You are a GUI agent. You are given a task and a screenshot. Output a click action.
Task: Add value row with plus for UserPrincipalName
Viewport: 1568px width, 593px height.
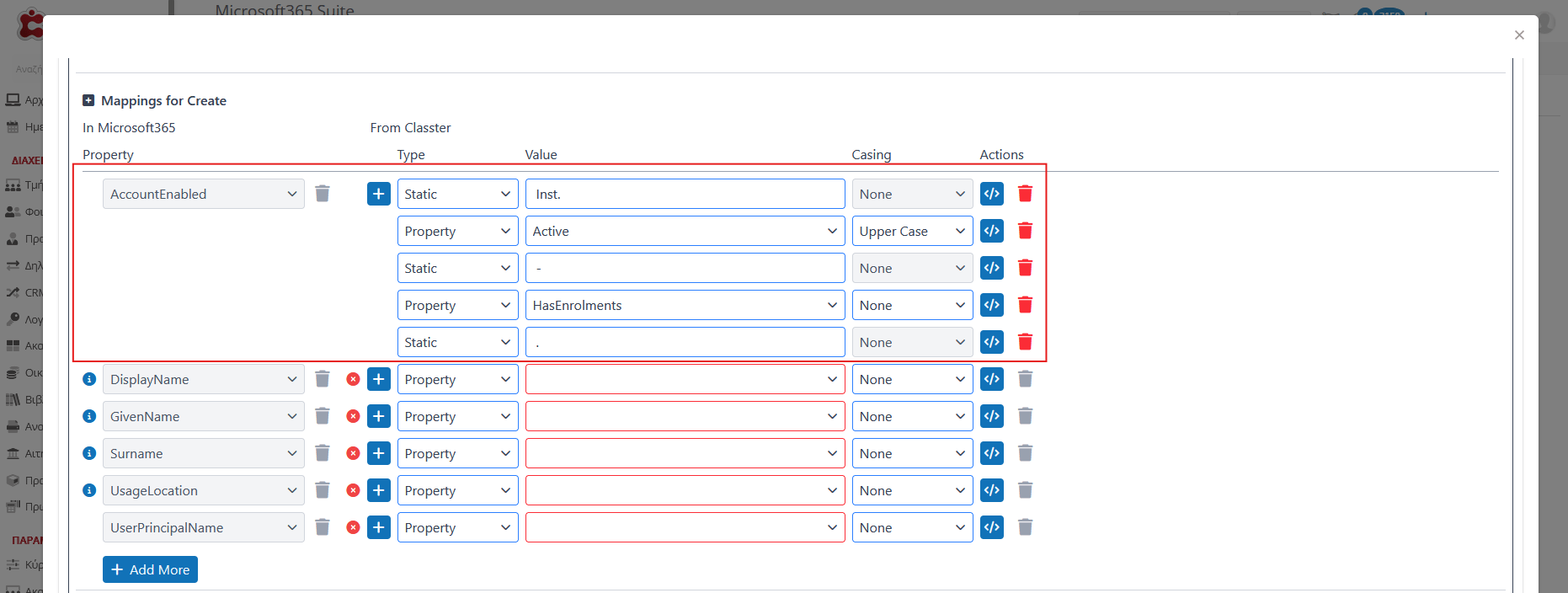point(379,527)
